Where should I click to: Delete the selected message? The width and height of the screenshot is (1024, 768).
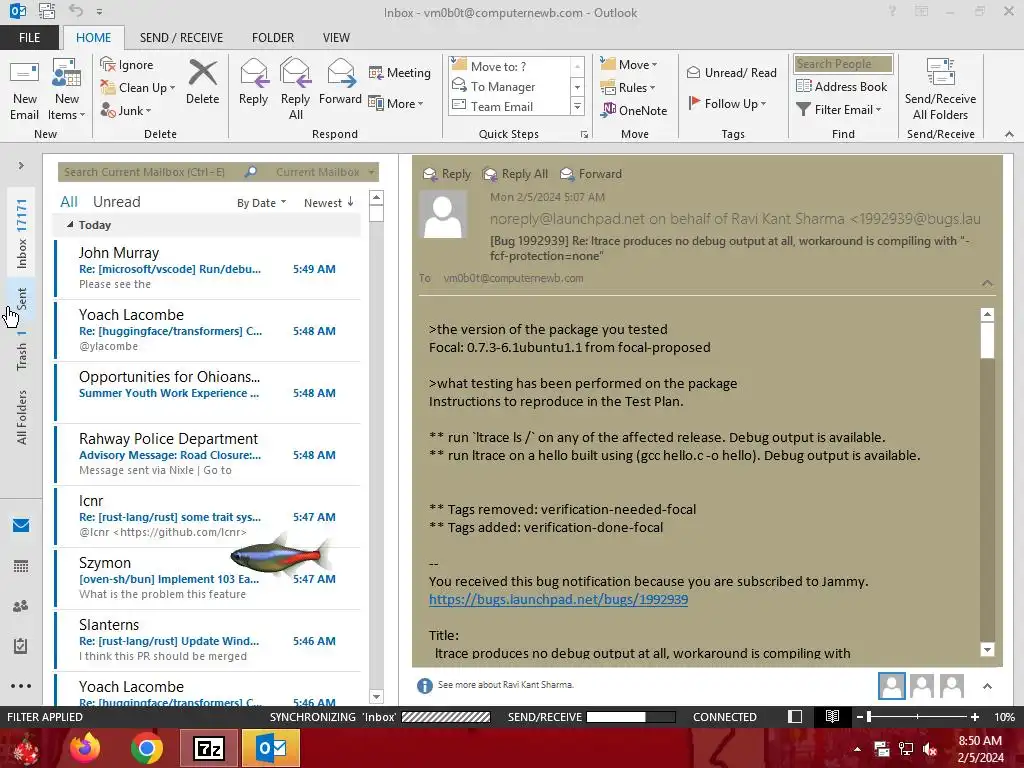click(202, 82)
